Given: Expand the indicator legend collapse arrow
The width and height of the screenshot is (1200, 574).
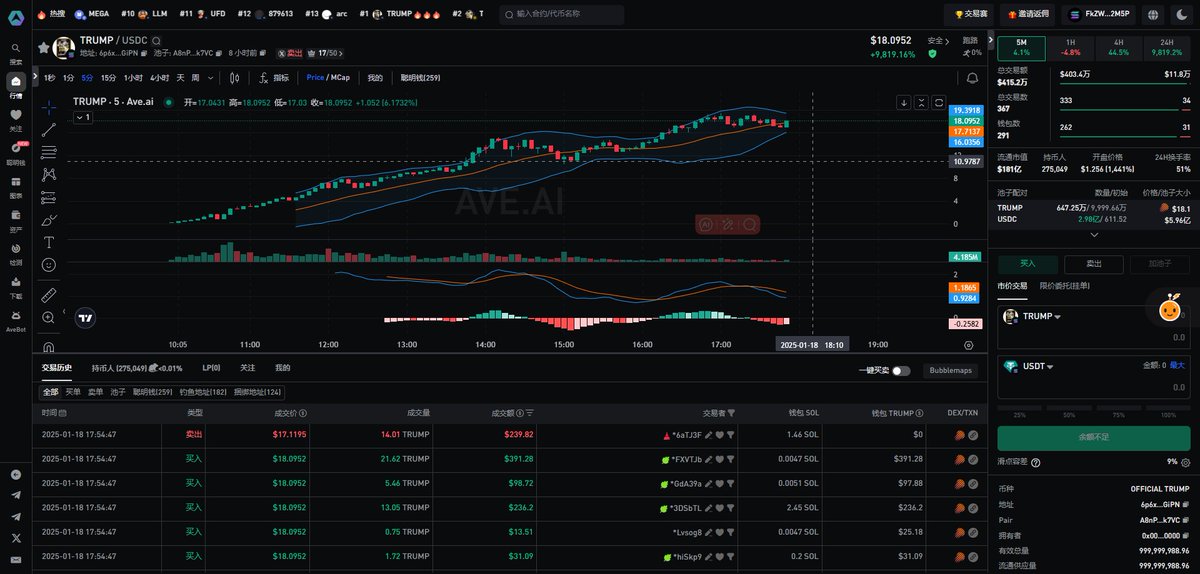Looking at the screenshot, I should click(x=82, y=117).
